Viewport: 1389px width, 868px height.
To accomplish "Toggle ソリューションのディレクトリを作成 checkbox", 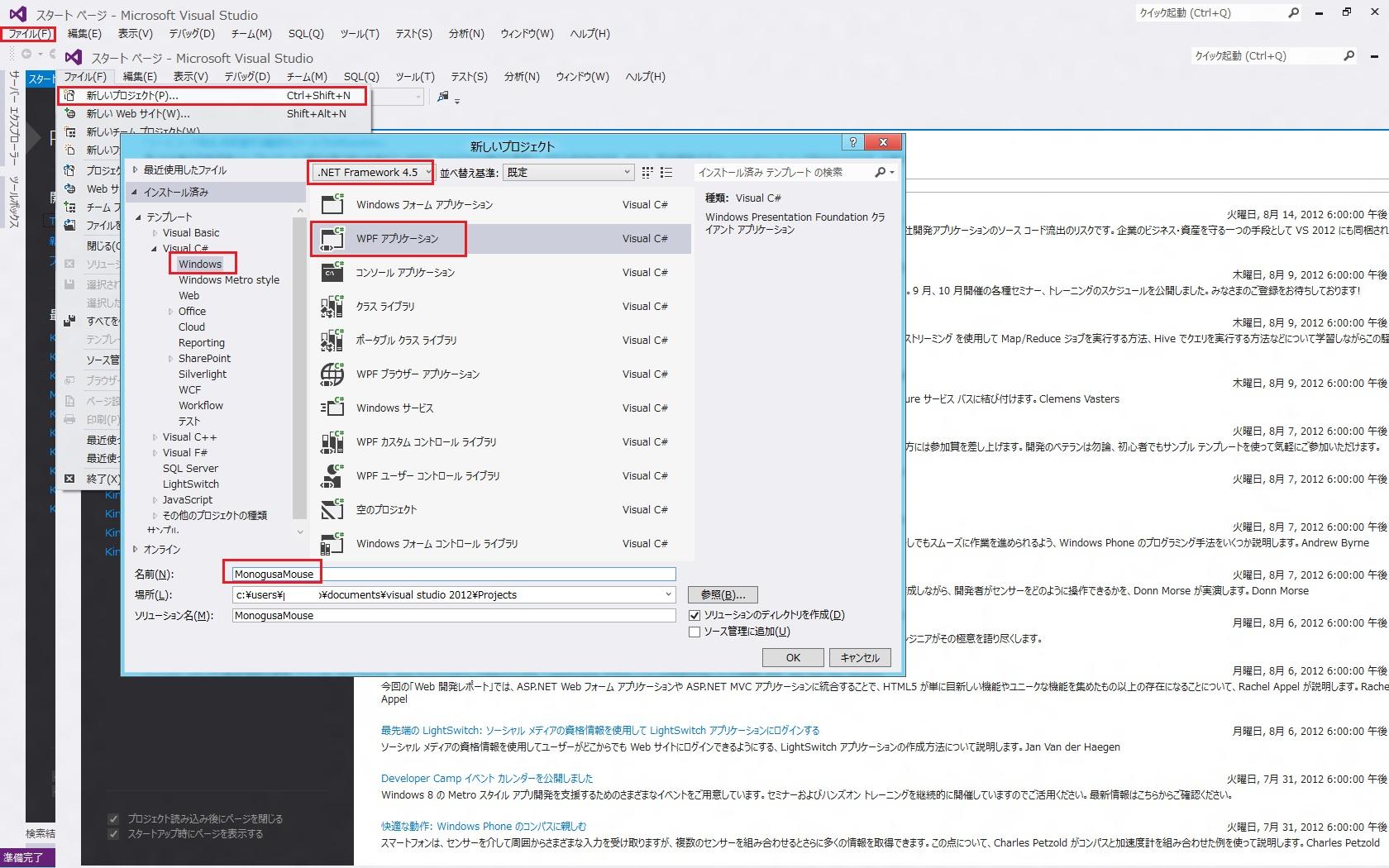I will (694, 615).
